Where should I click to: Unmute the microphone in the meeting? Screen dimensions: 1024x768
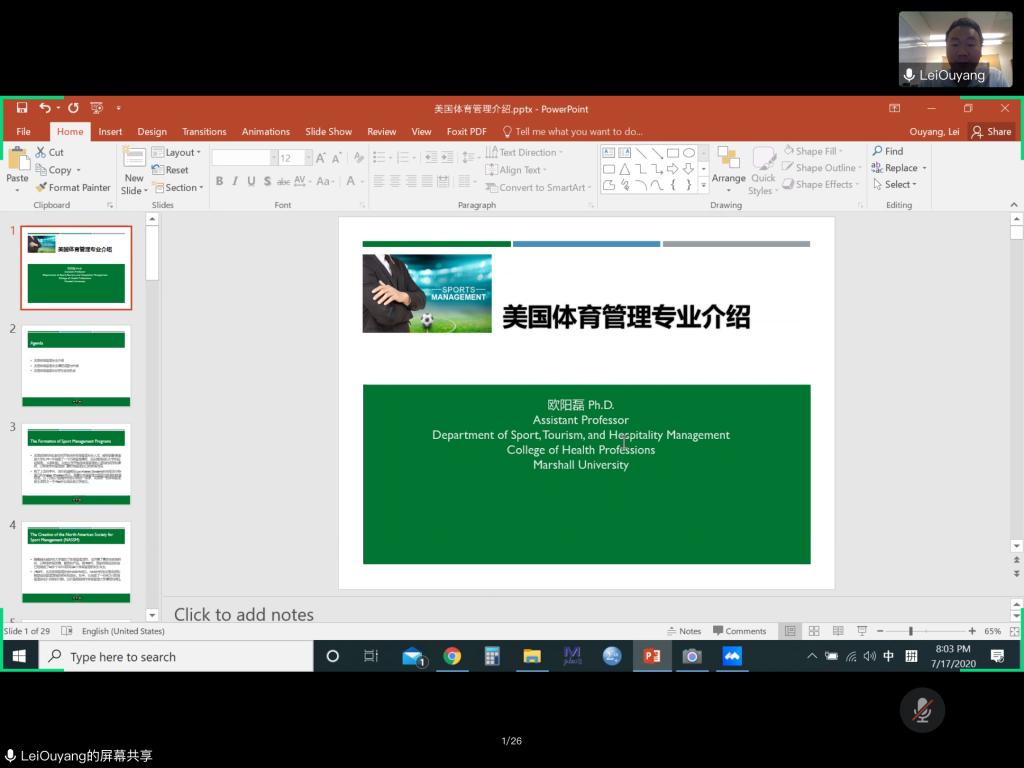click(922, 710)
